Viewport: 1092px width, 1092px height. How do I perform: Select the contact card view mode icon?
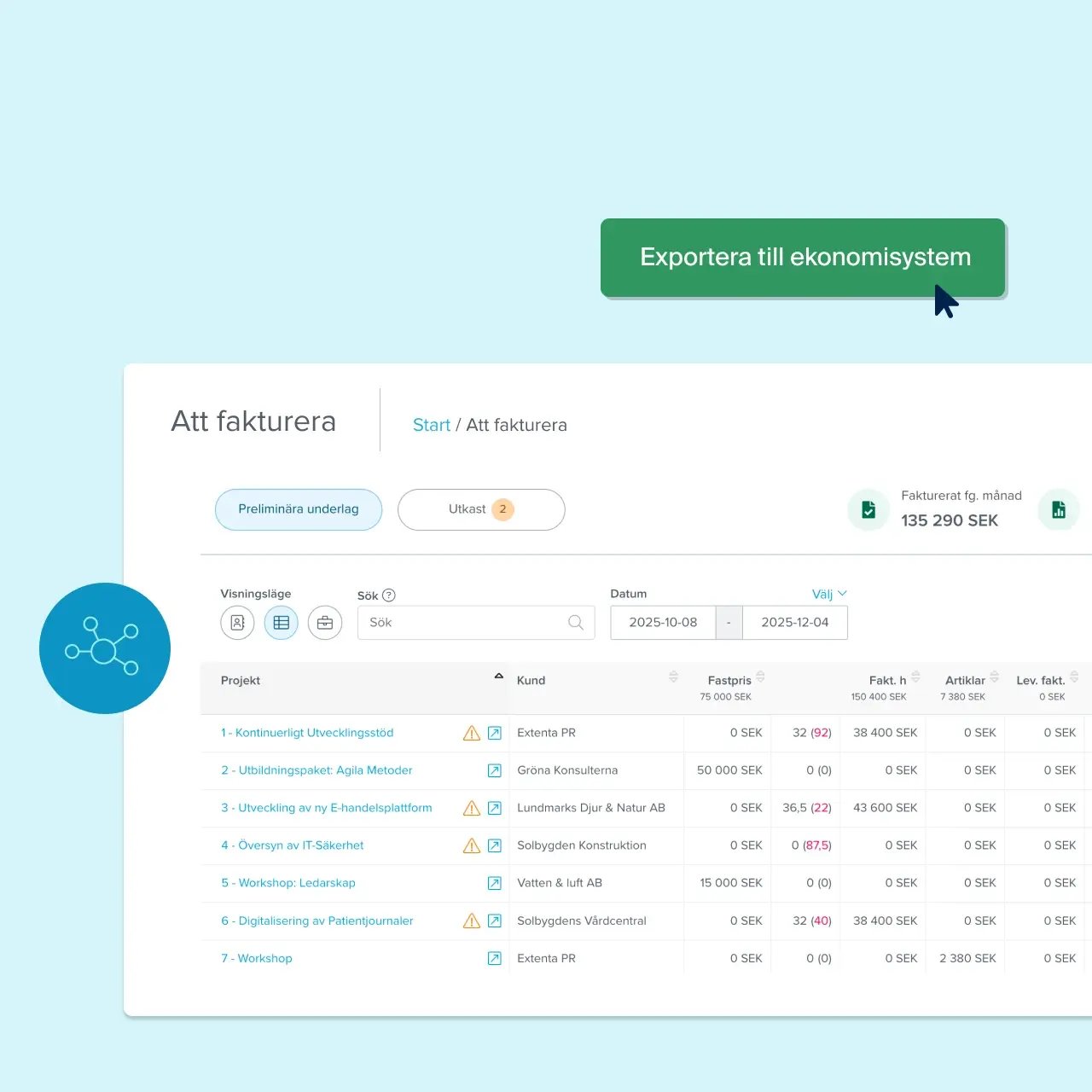pos(237,623)
